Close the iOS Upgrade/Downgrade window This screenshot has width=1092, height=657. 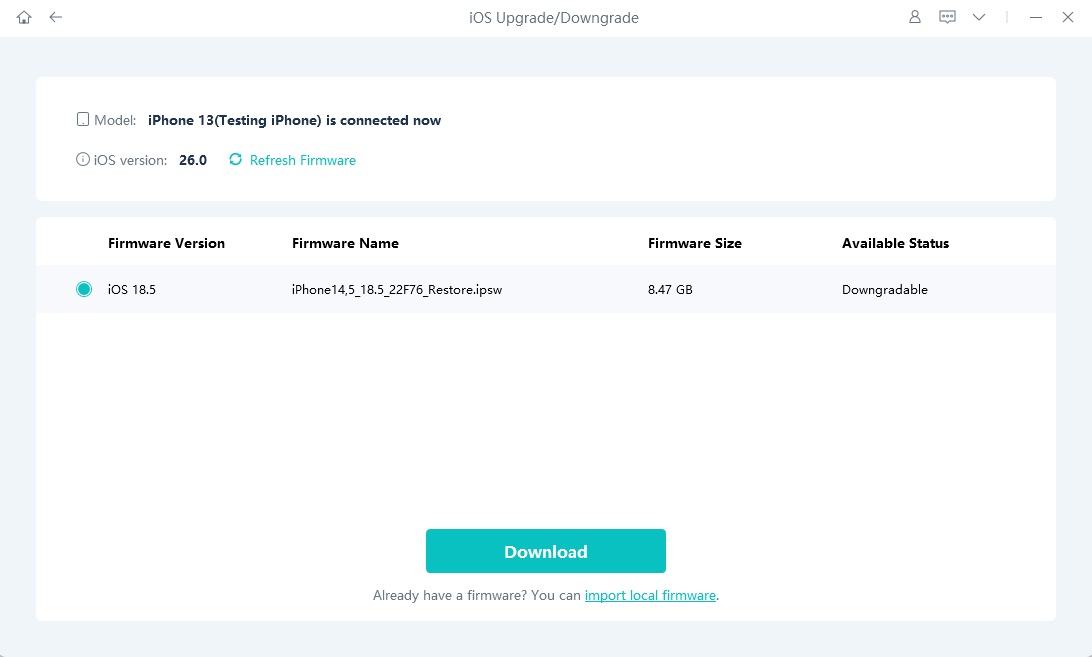tap(1068, 17)
